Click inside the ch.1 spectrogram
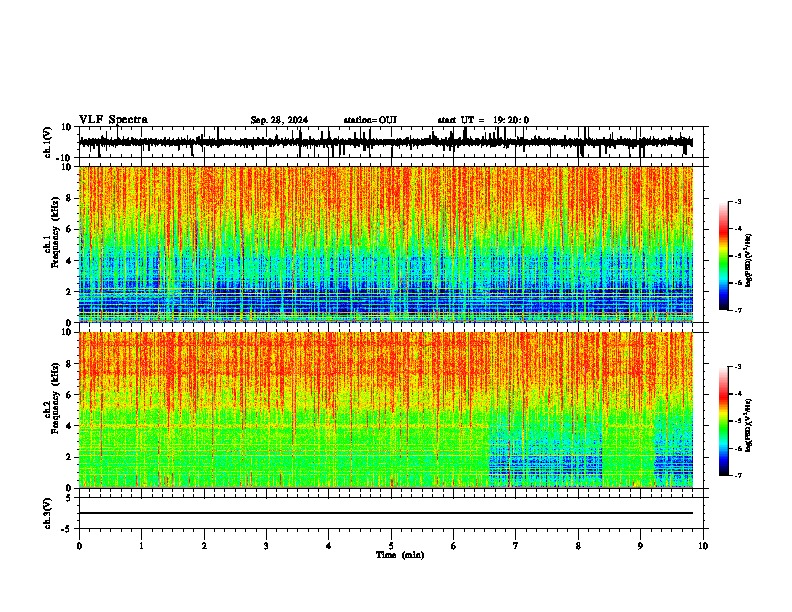This screenshot has height=612, width=792. pos(386,244)
